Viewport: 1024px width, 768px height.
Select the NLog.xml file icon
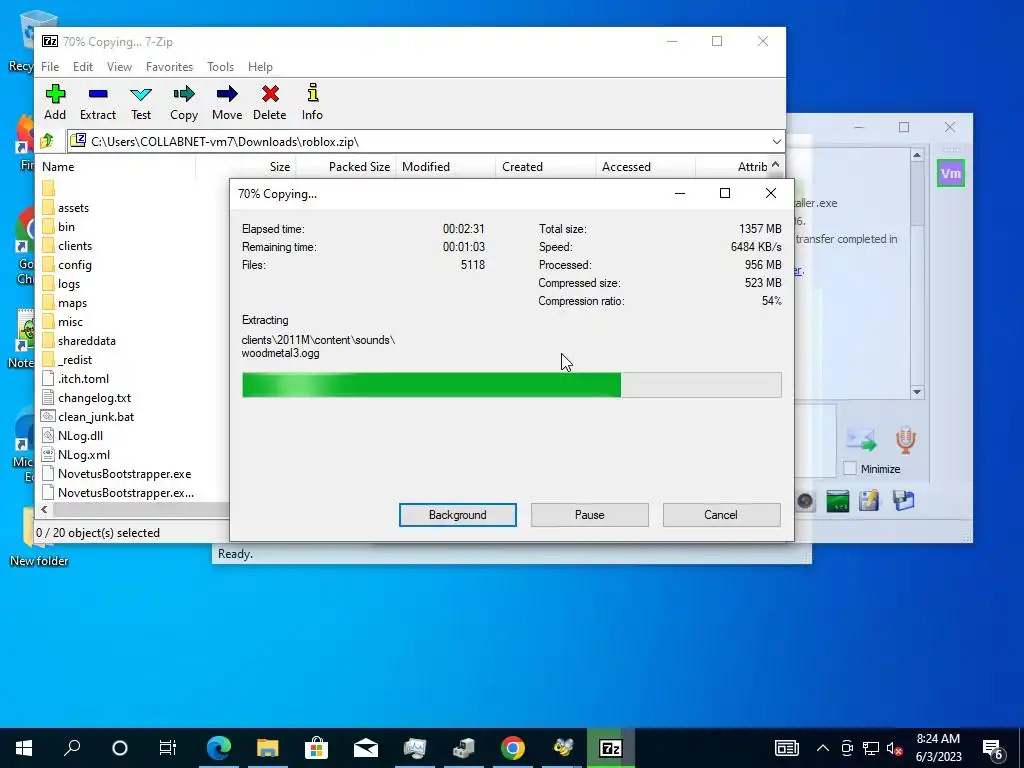48,455
